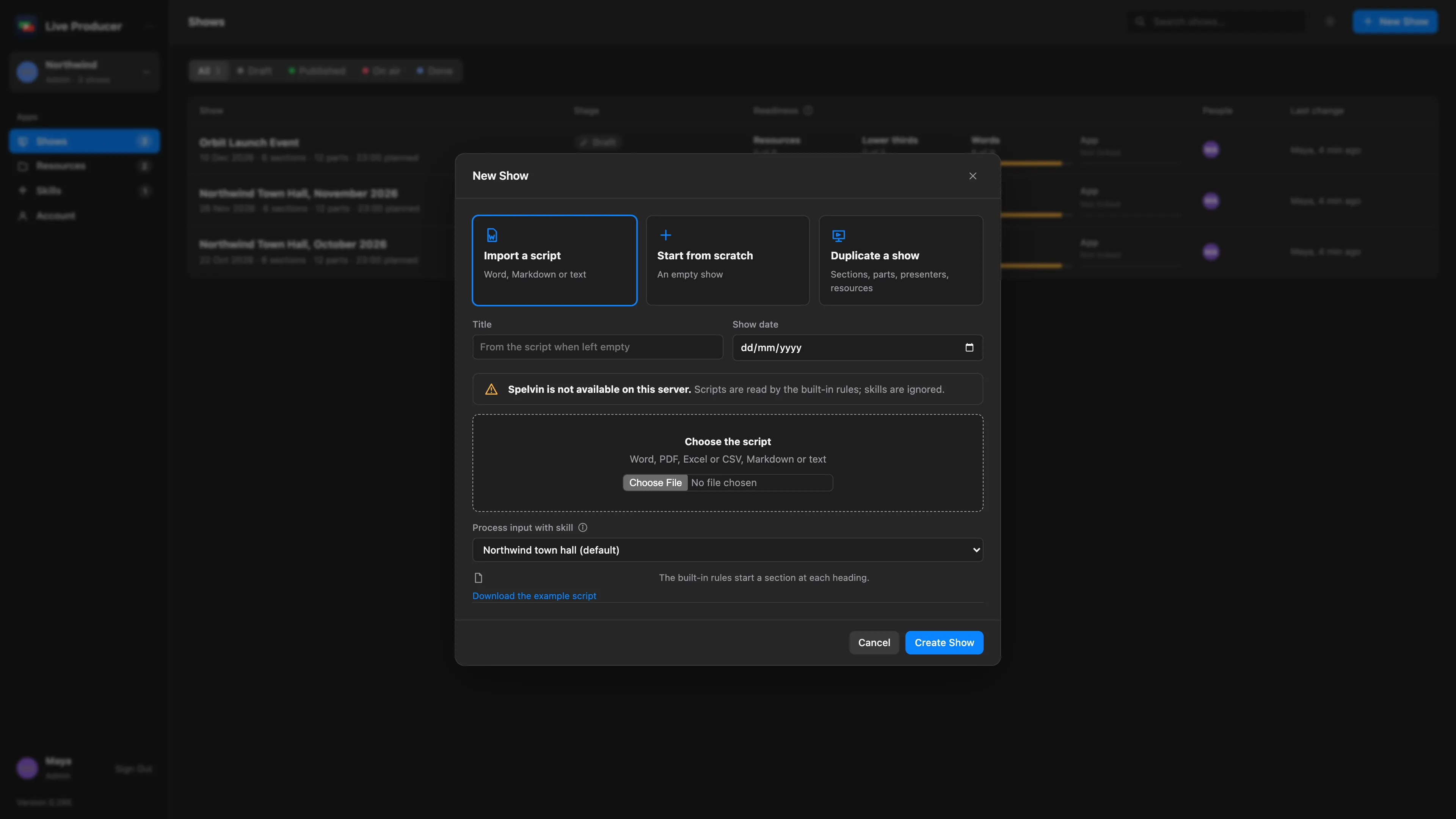The height and width of the screenshot is (819, 1456).
Task: Click the info icon beside Process input with skill
Action: (x=583, y=527)
